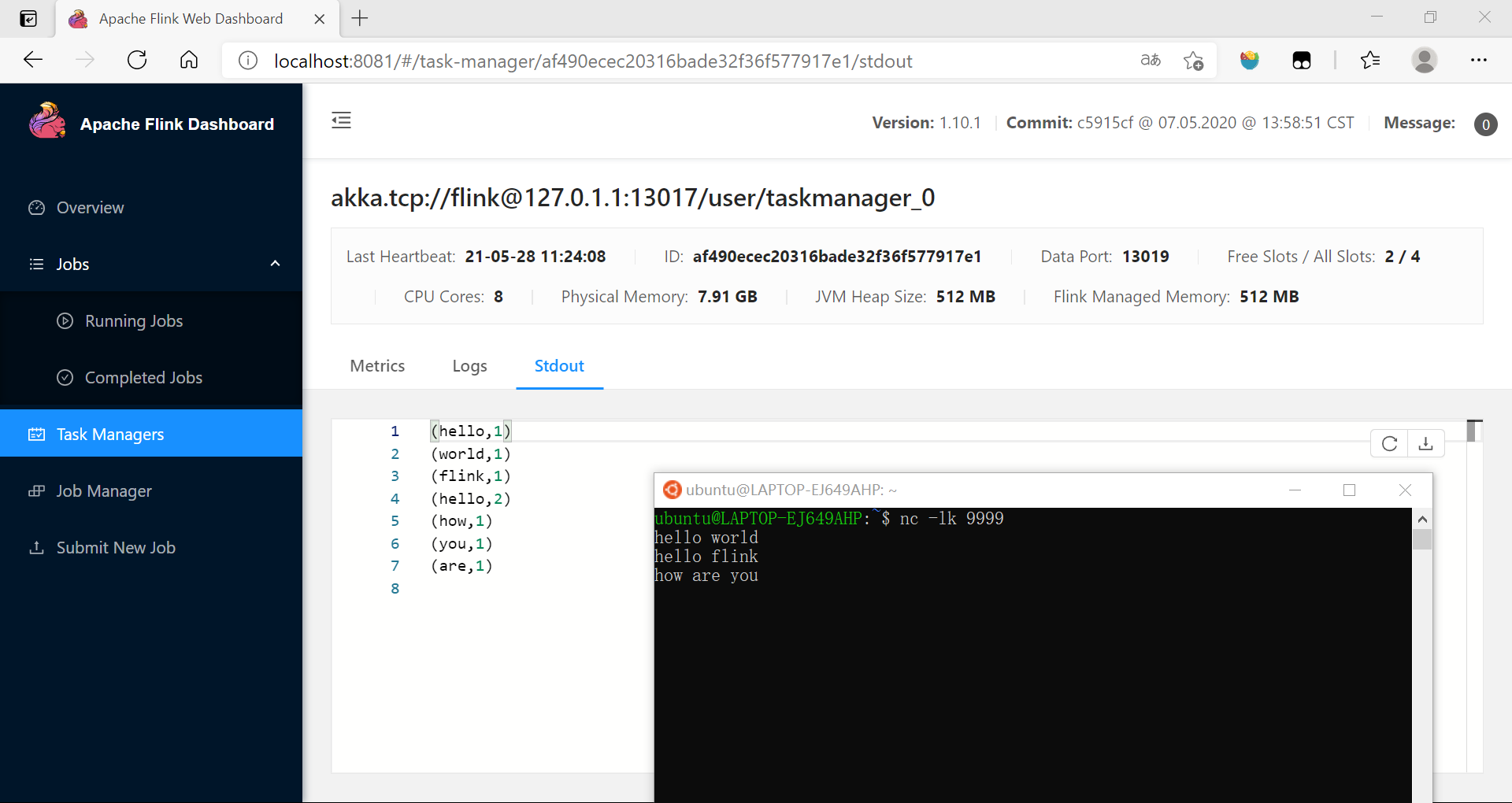
Task: Click the browser forward arrow
Action: pyautogui.click(x=85, y=60)
